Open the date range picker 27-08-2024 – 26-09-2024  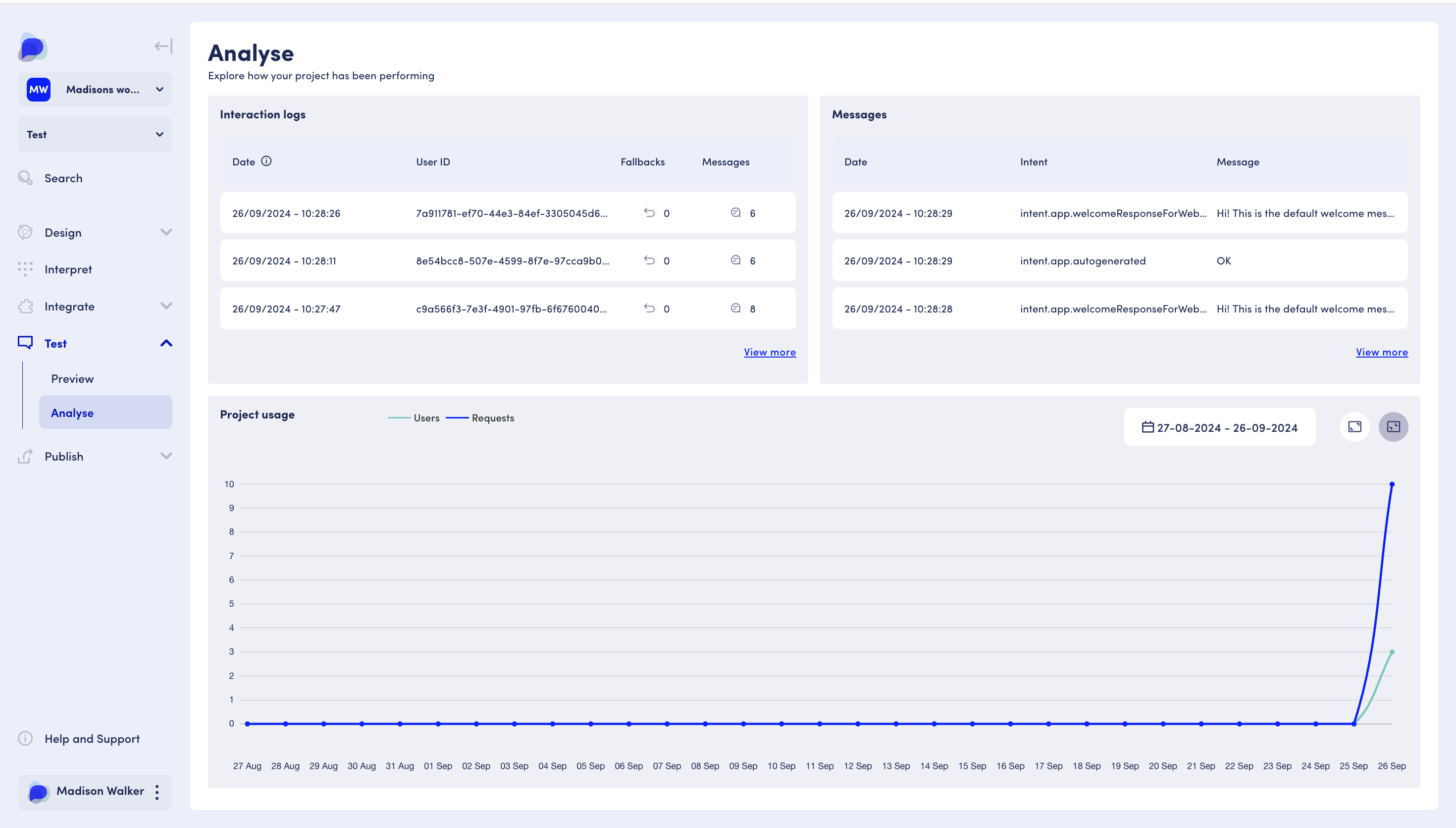tap(1219, 428)
